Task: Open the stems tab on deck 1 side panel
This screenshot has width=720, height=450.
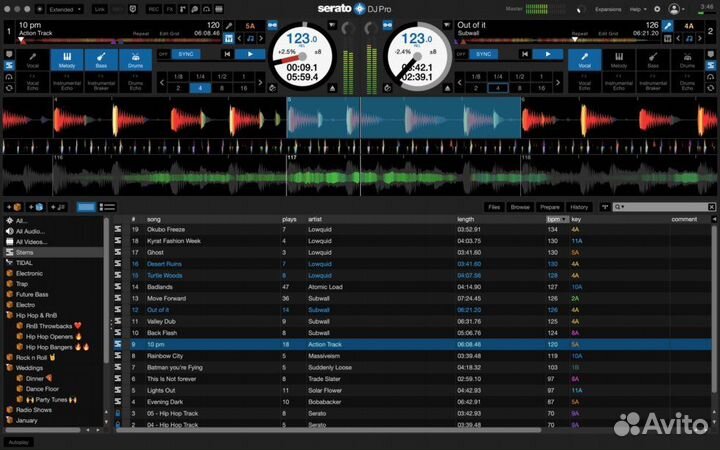Action: 9,65
